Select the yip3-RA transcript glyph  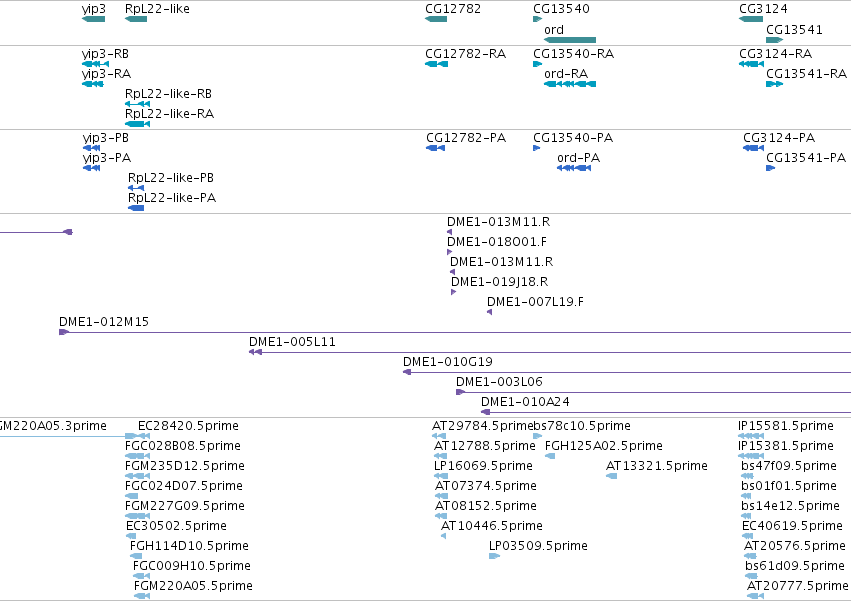(93, 84)
